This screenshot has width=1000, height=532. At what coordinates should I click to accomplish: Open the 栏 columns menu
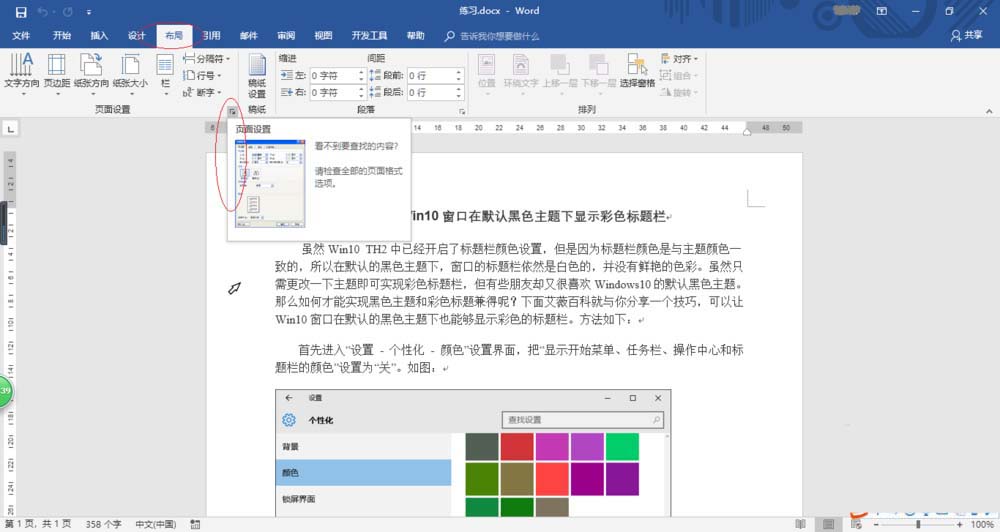pos(165,74)
